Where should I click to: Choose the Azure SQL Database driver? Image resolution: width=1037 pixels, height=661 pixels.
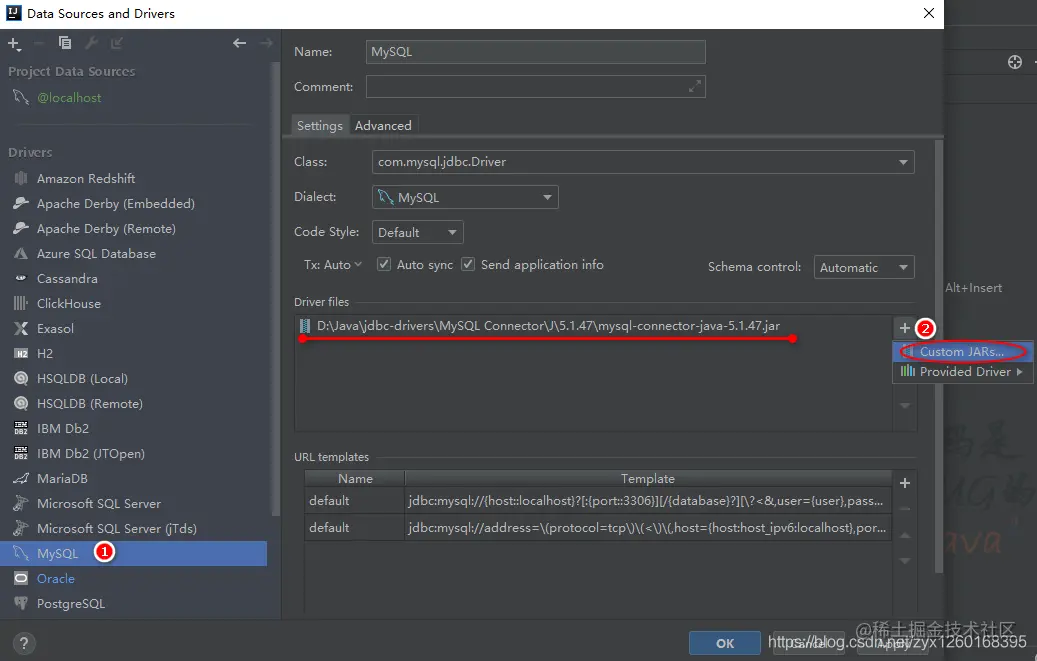(x=96, y=254)
